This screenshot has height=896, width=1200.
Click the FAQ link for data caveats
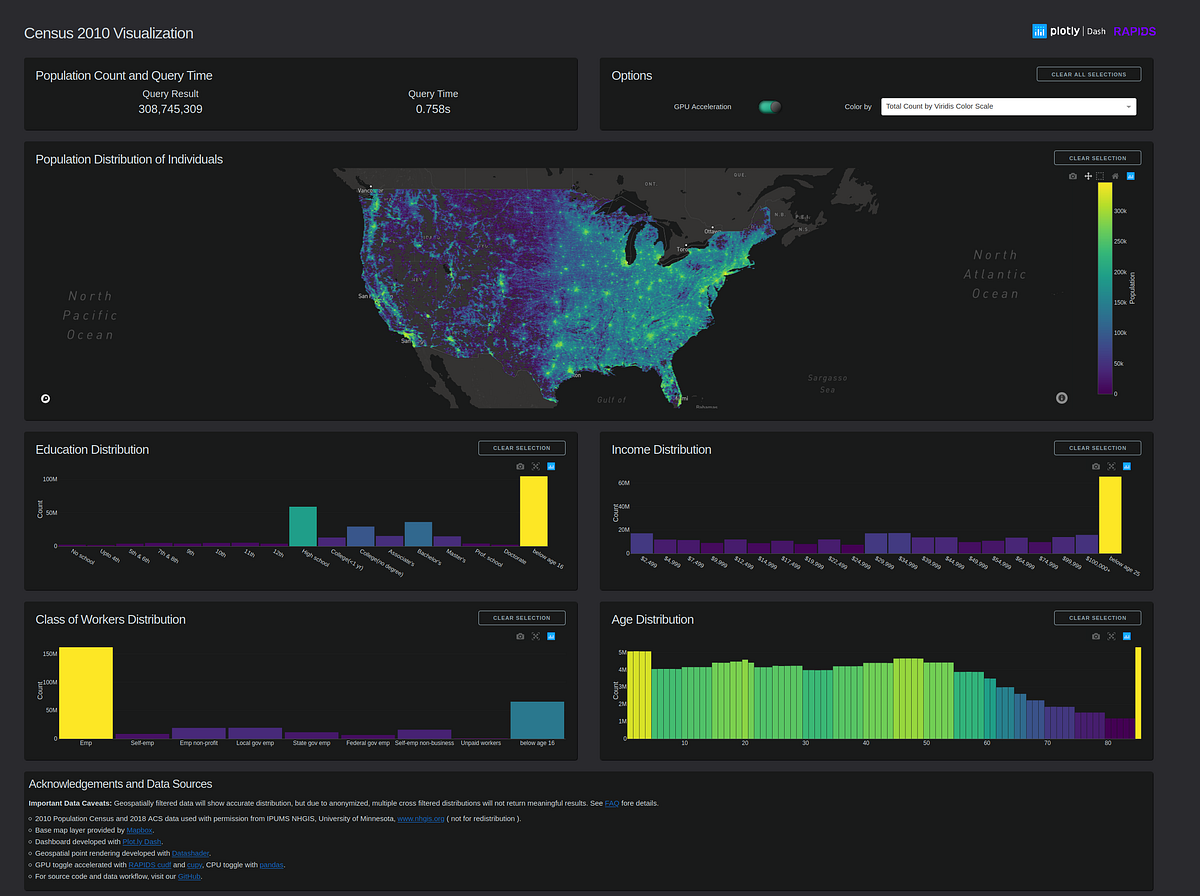tap(609, 802)
